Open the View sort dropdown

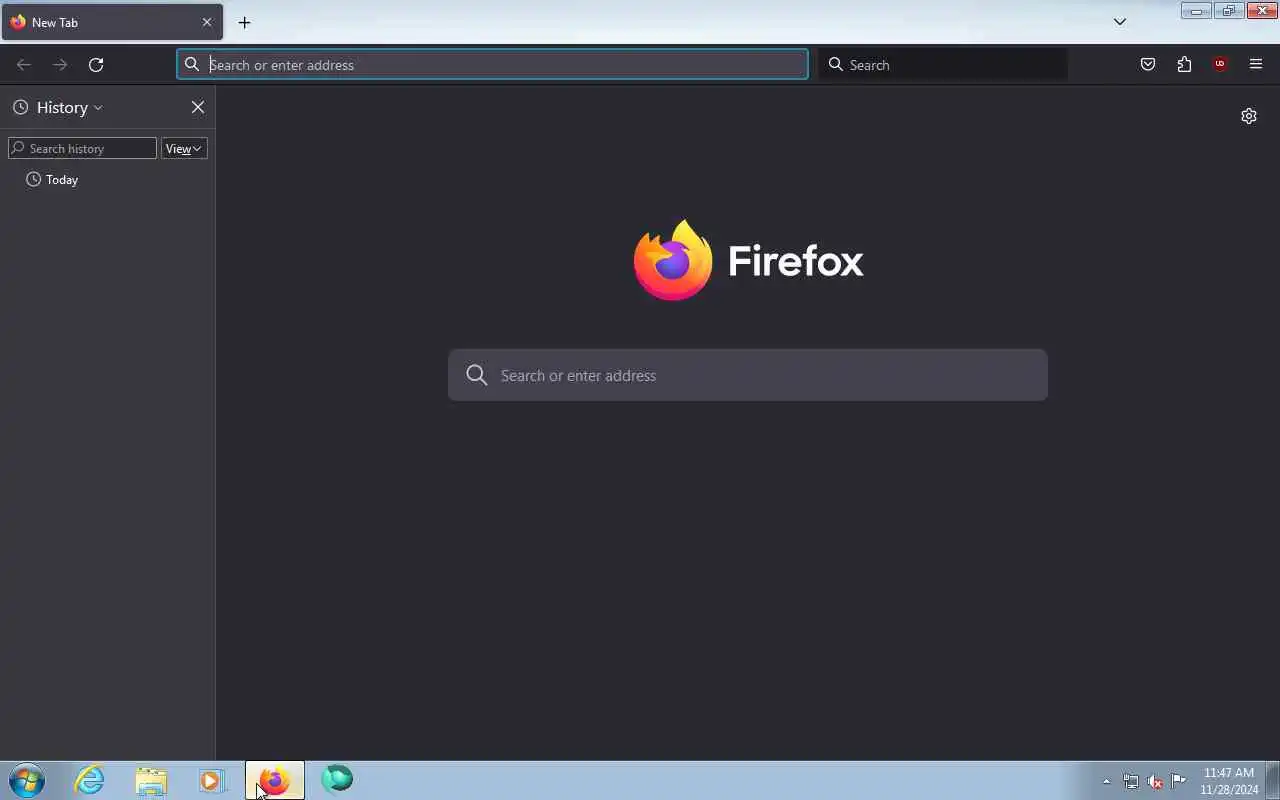(x=184, y=149)
